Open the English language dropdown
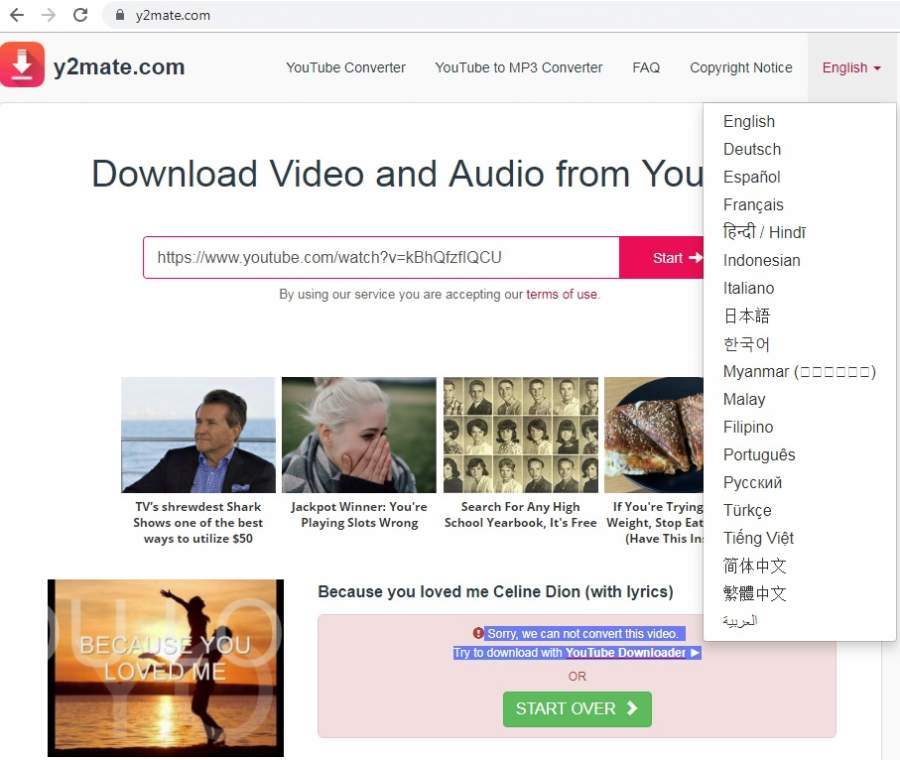900x760 pixels. pyautogui.click(x=851, y=68)
